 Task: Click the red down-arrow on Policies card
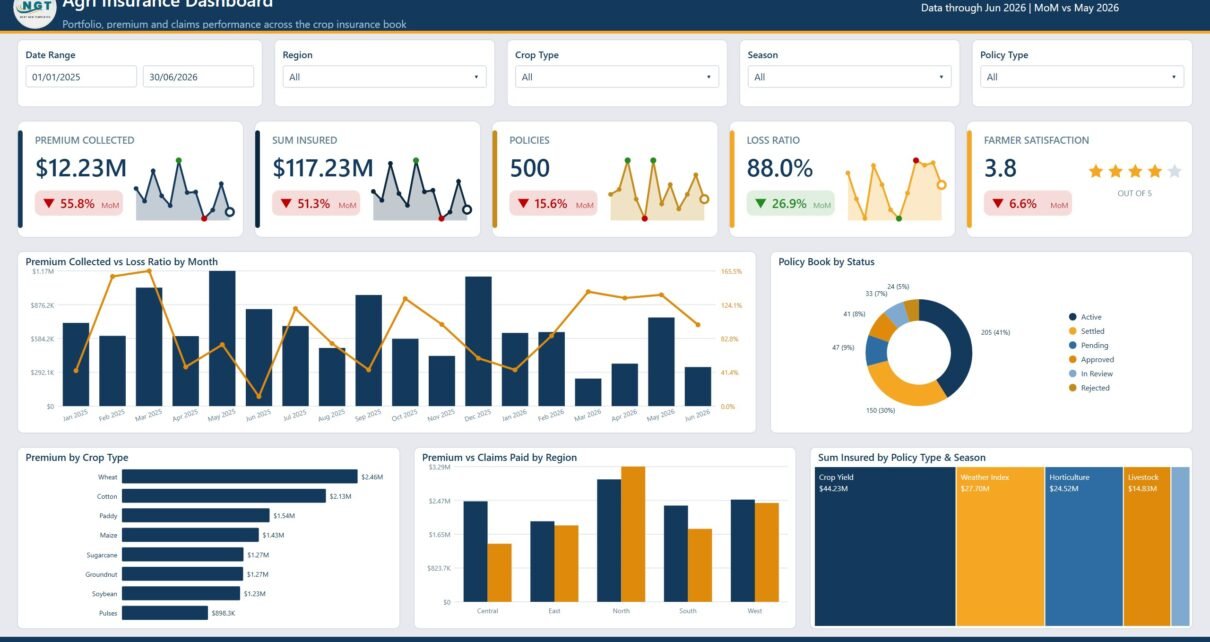pyautogui.click(x=523, y=203)
